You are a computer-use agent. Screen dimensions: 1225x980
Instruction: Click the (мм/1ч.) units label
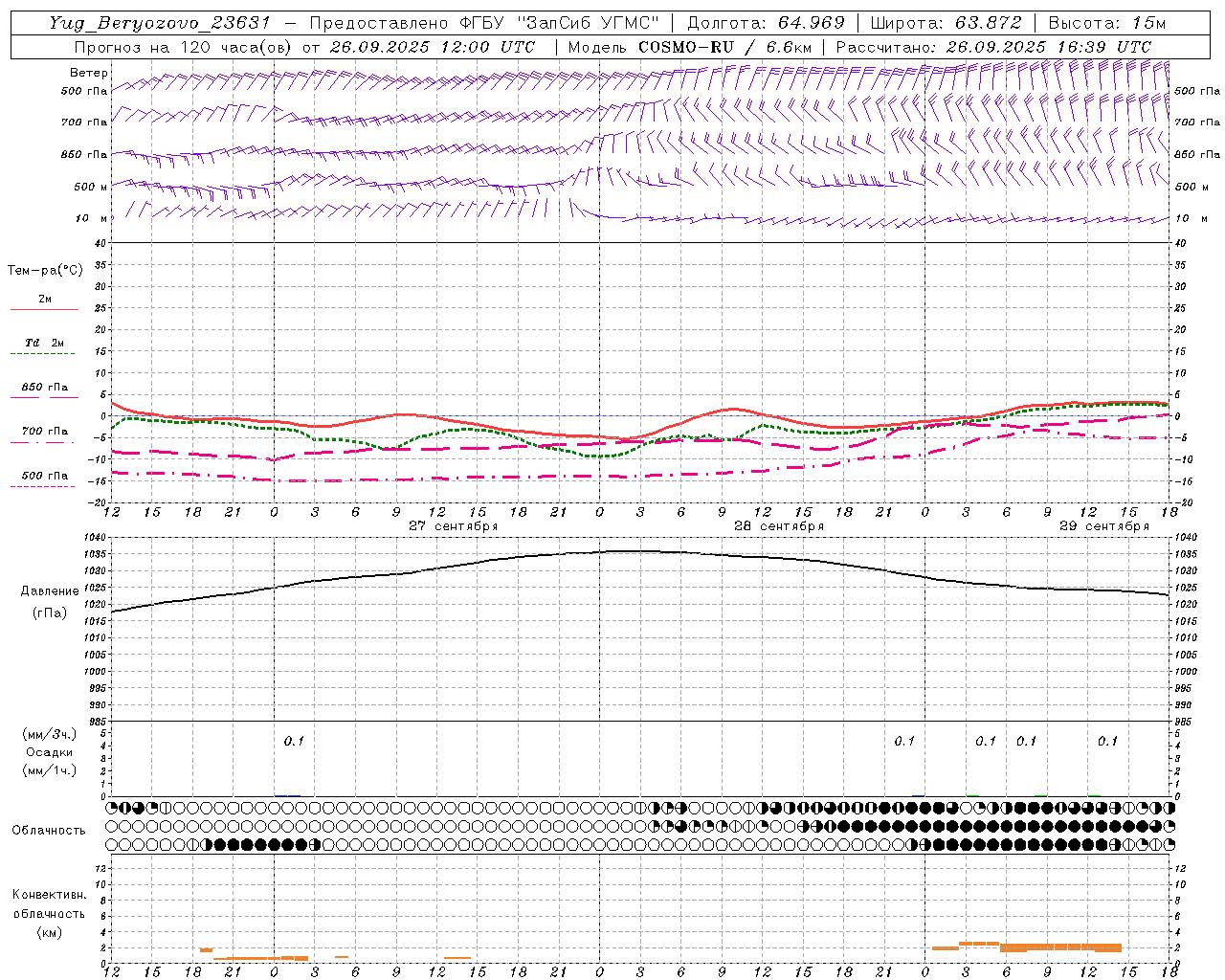click(x=50, y=770)
